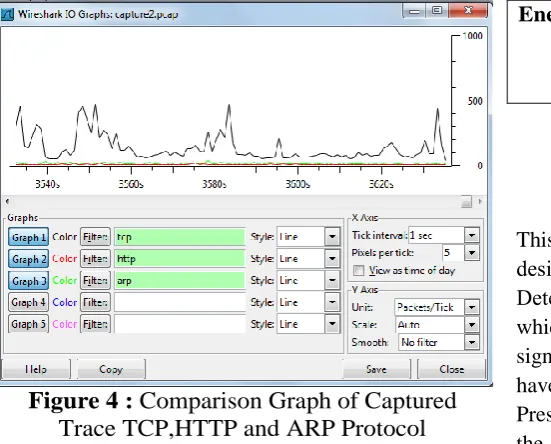Focus the tcp filter field
The image size is (551, 444).
click(180, 237)
